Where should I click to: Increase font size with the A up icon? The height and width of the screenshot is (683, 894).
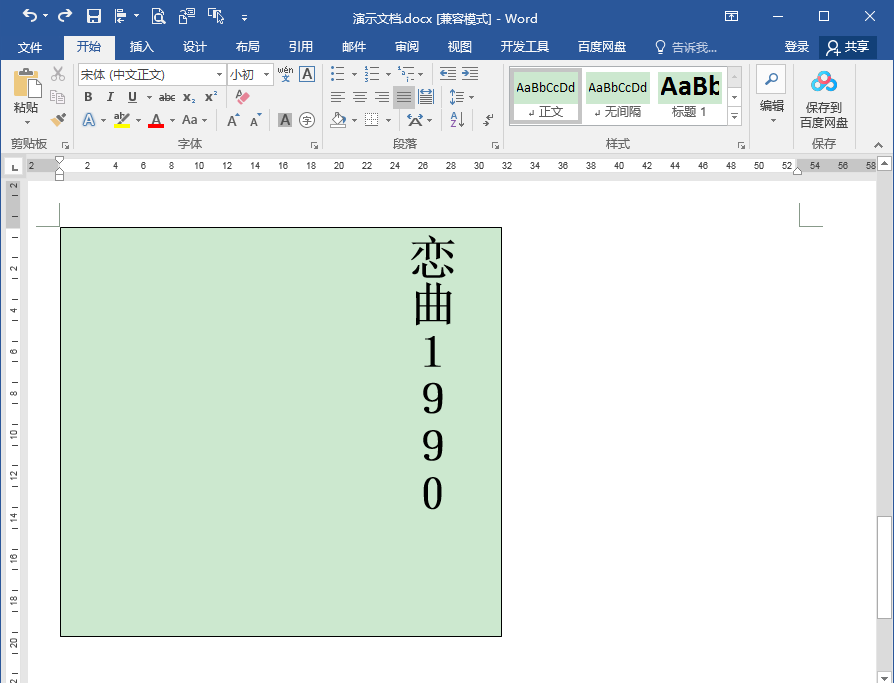233,120
